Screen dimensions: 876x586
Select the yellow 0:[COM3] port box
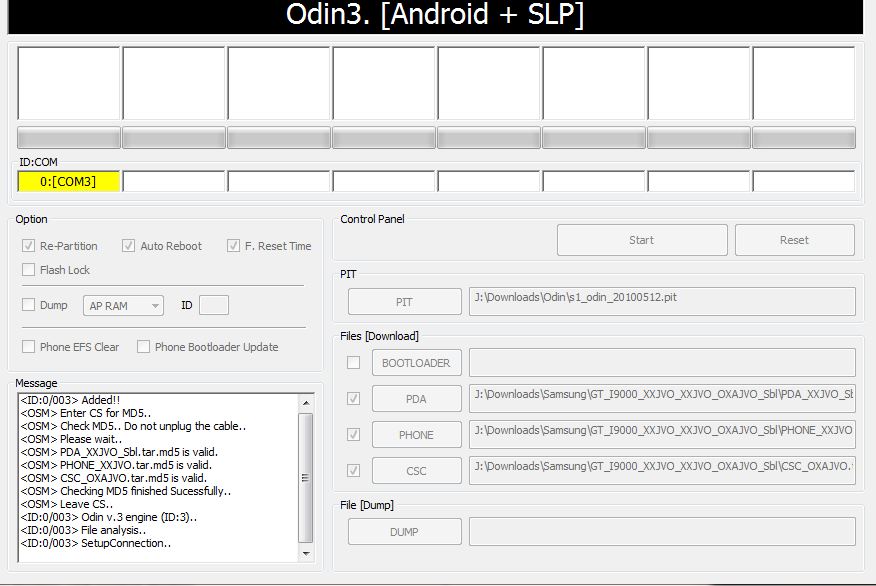coord(69,182)
